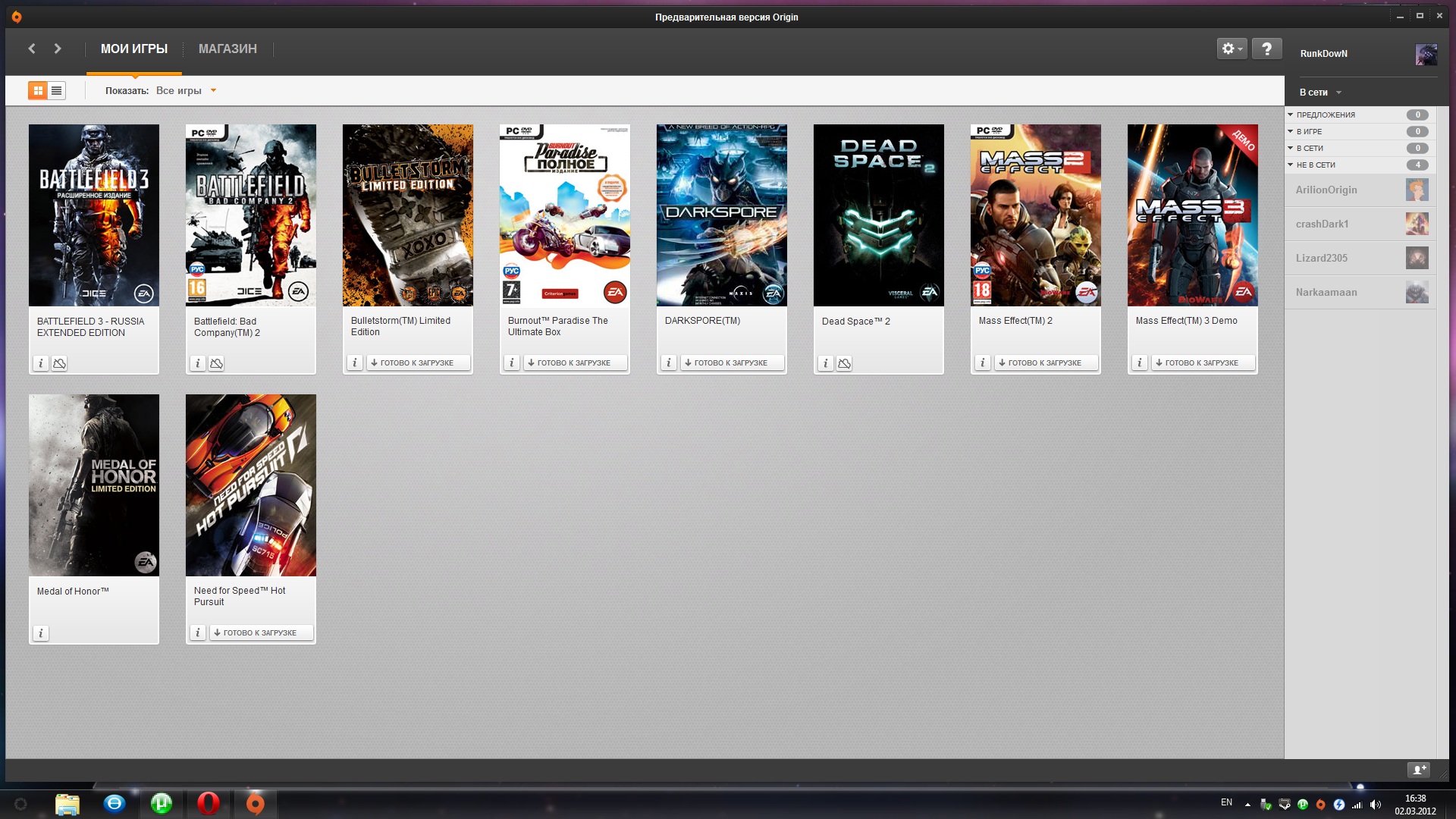Image resolution: width=1456 pixels, height=819 pixels.
Task: Open uTorrent from the taskbar
Action: pyautogui.click(x=162, y=803)
